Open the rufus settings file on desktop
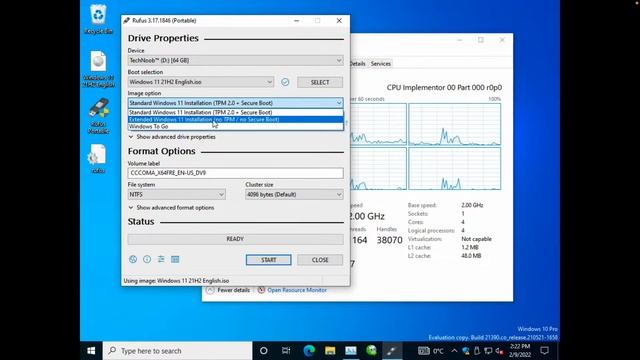Screen dimensions: 640x360 [98, 158]
